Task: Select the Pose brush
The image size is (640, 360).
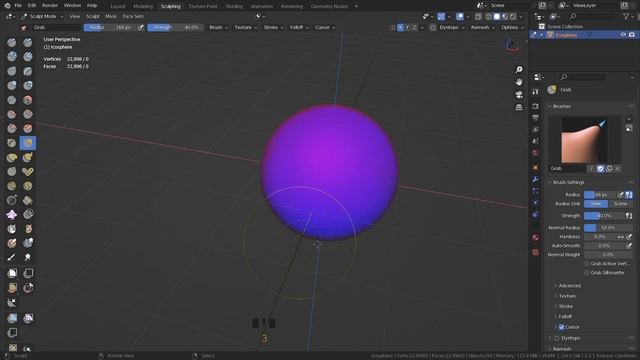Action: [x=28, y=172]
